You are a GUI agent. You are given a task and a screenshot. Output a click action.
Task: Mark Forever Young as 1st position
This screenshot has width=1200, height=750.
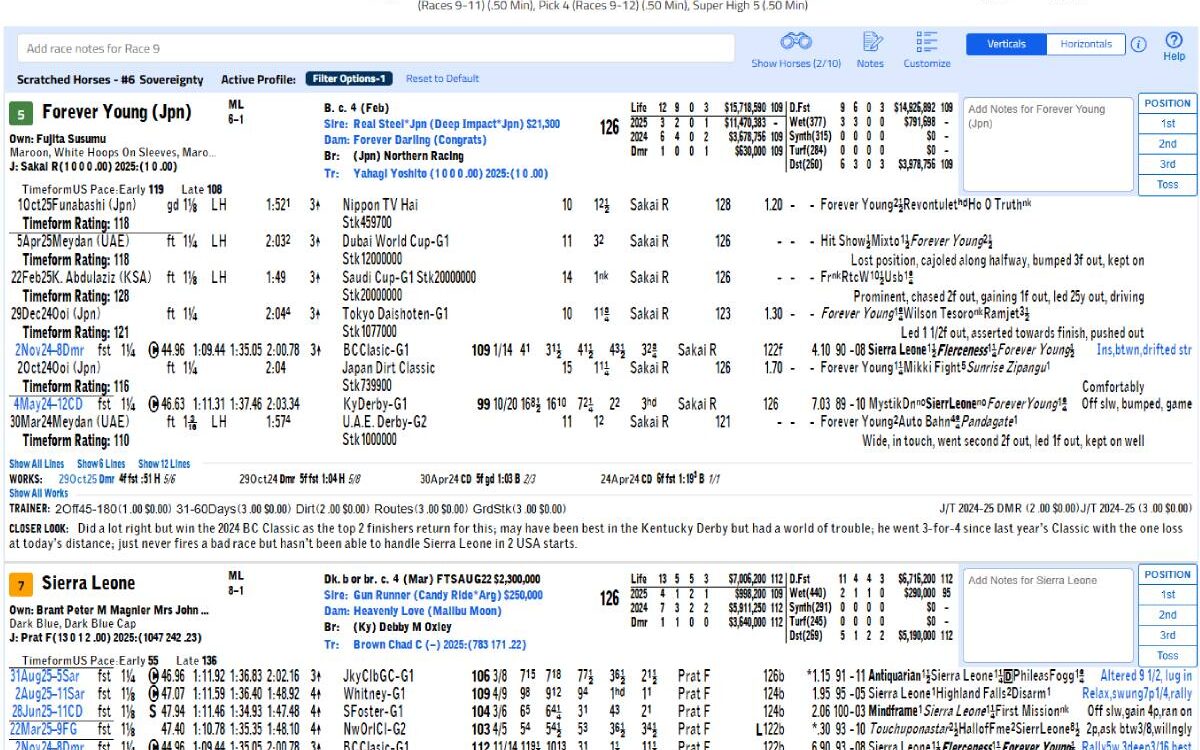(1167, 123)
